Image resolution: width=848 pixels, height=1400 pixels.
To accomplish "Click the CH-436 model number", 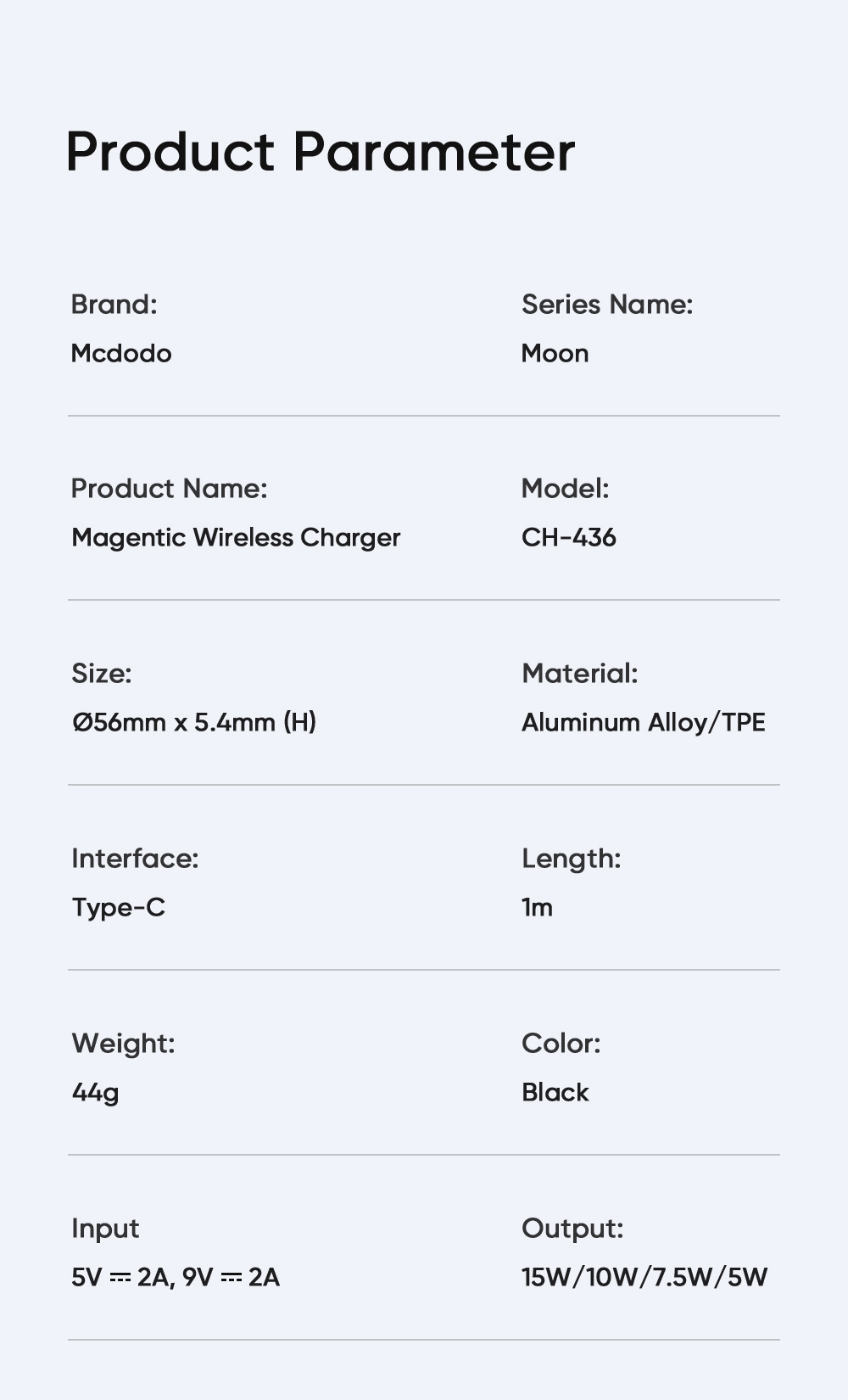I will (x=568, y=537).
